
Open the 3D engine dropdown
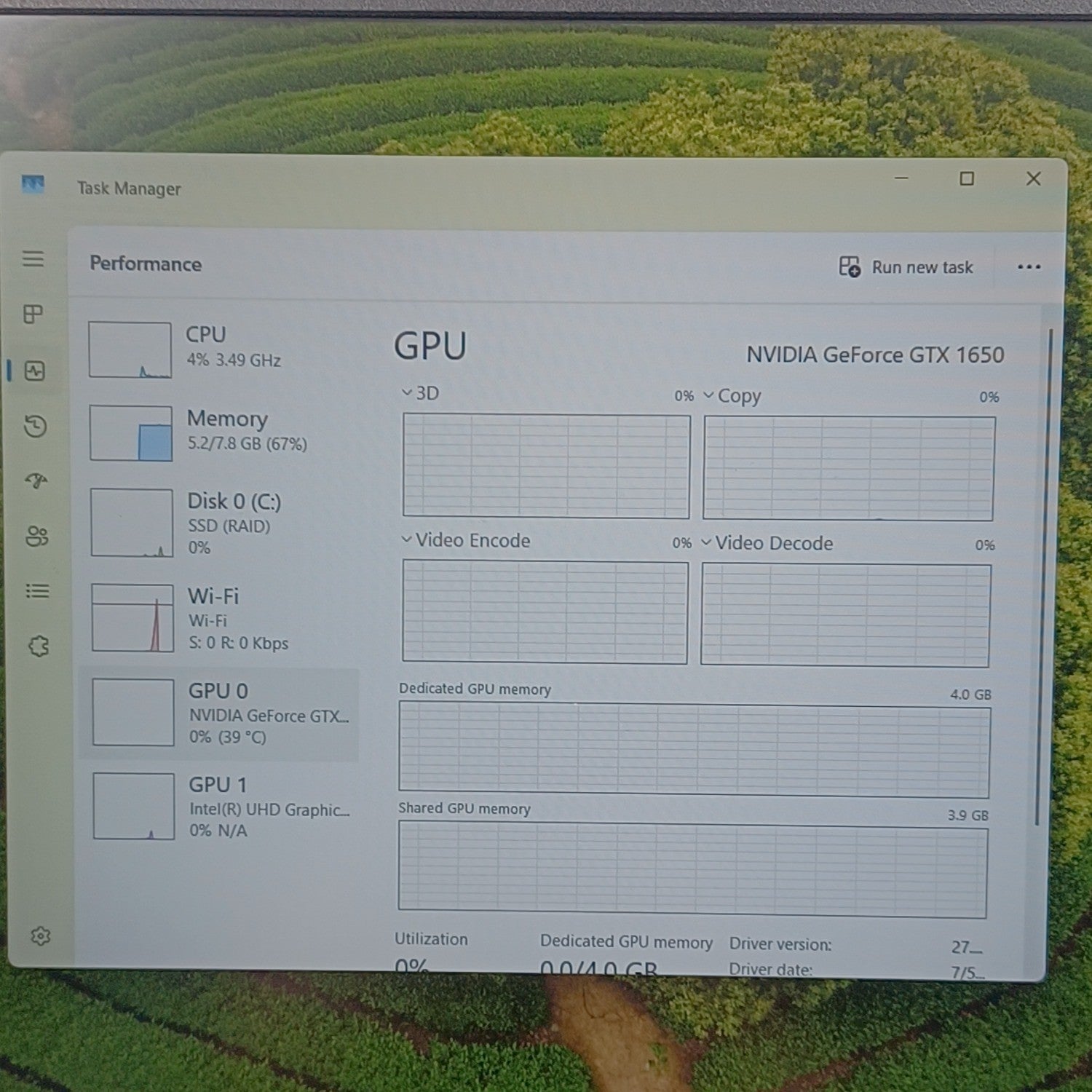pyautogui.click(x=420, y=393)
